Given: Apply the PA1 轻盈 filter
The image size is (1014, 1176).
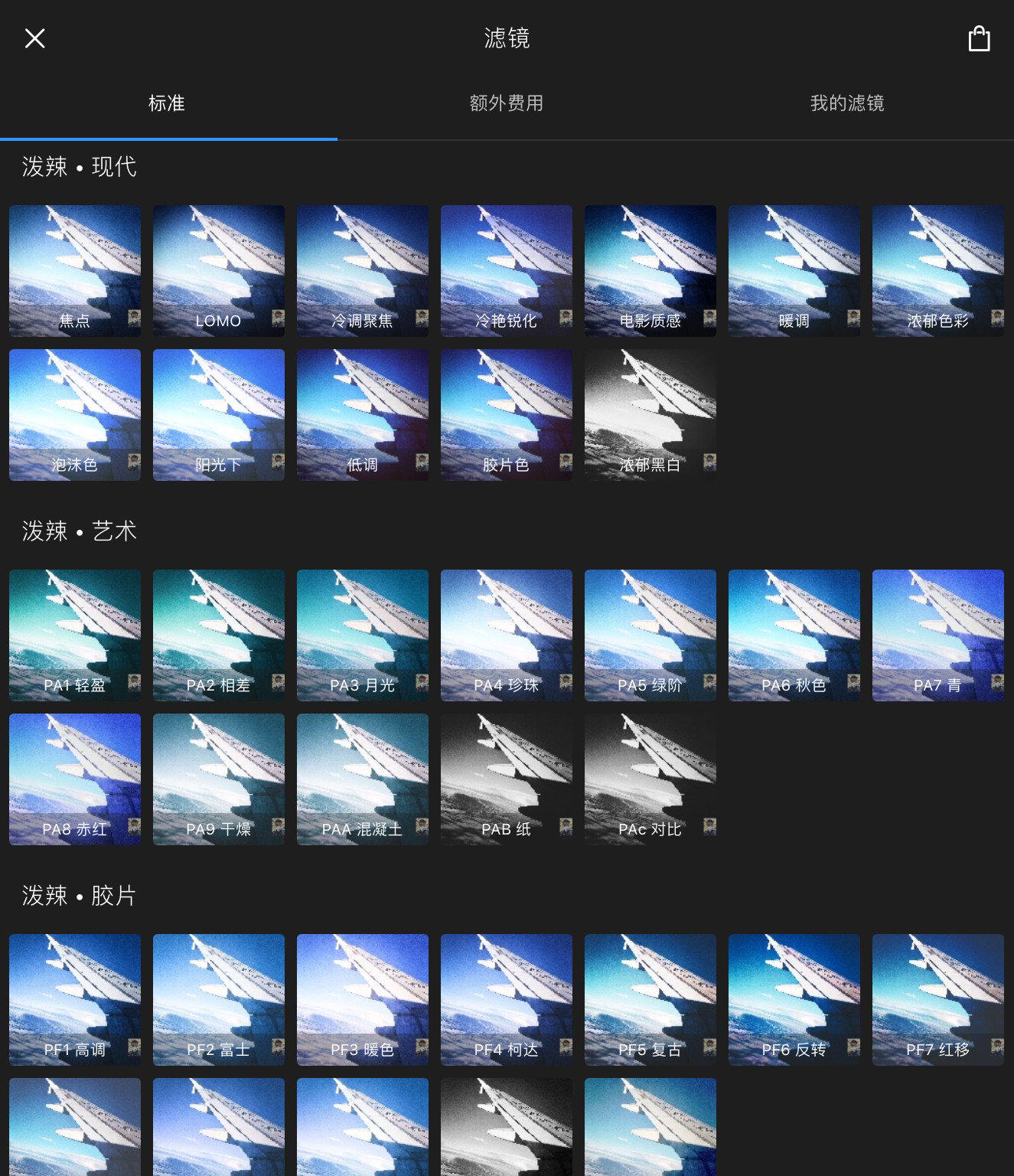Looking at the screenshot, I should [x=75, y=635].
